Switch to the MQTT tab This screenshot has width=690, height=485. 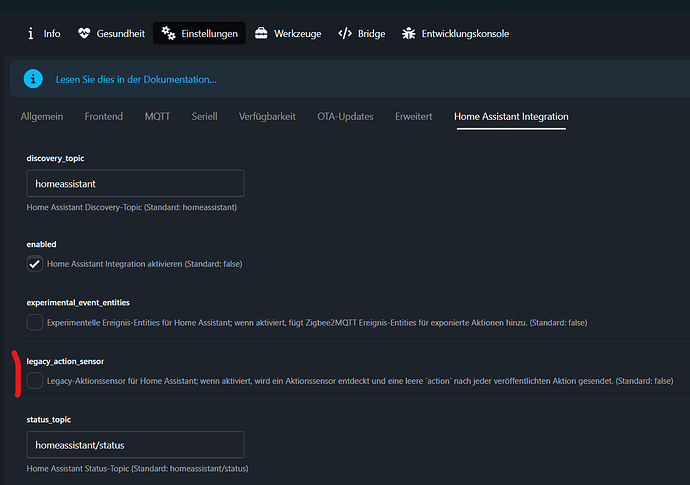pos(157,117)
